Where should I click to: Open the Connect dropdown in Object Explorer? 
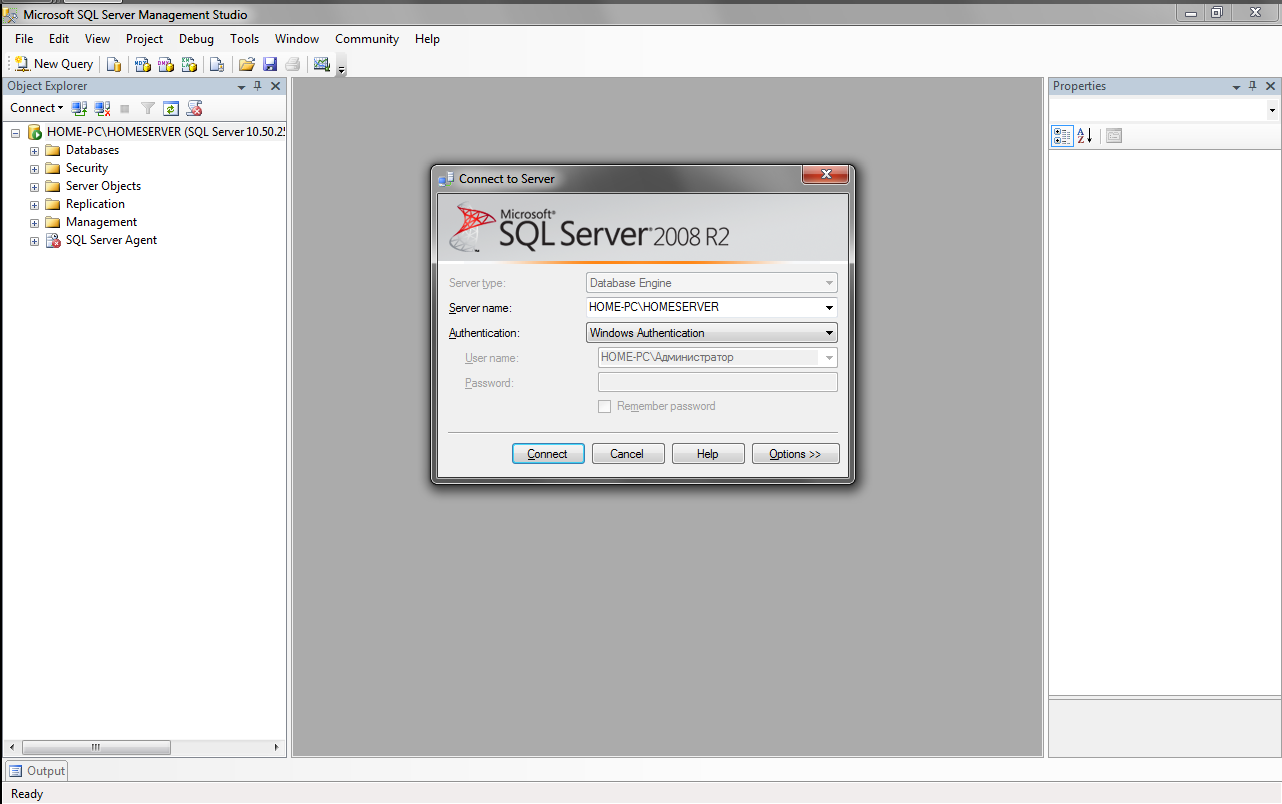pos(37,108)
